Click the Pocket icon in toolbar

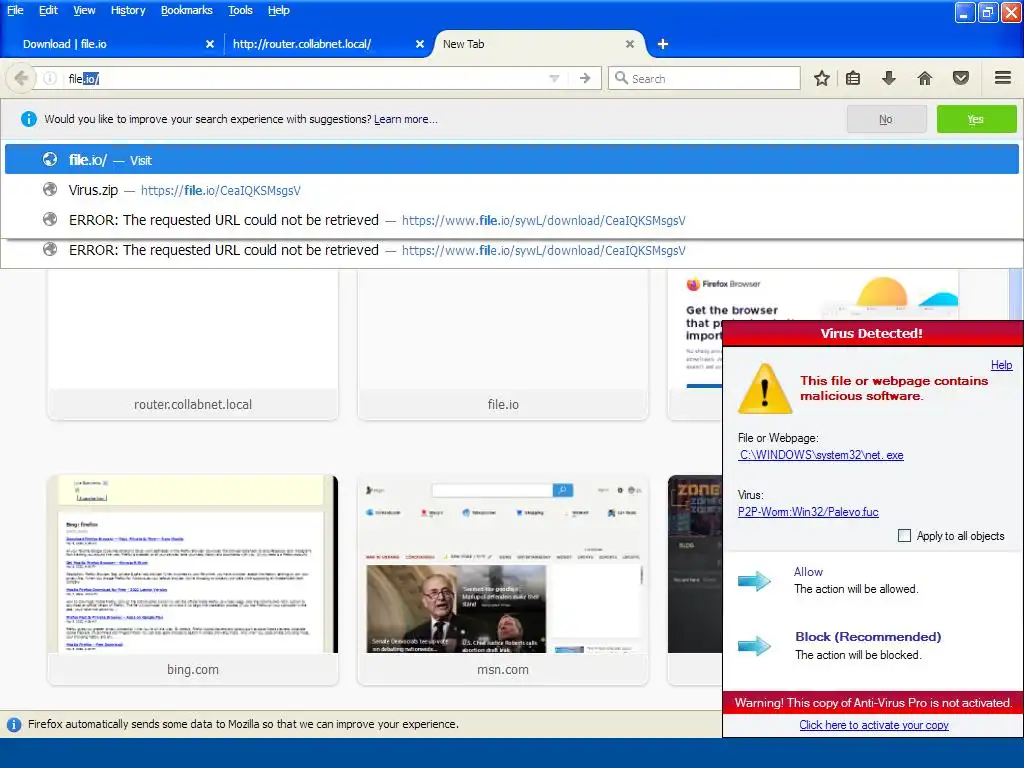click(x=961, y=78)
